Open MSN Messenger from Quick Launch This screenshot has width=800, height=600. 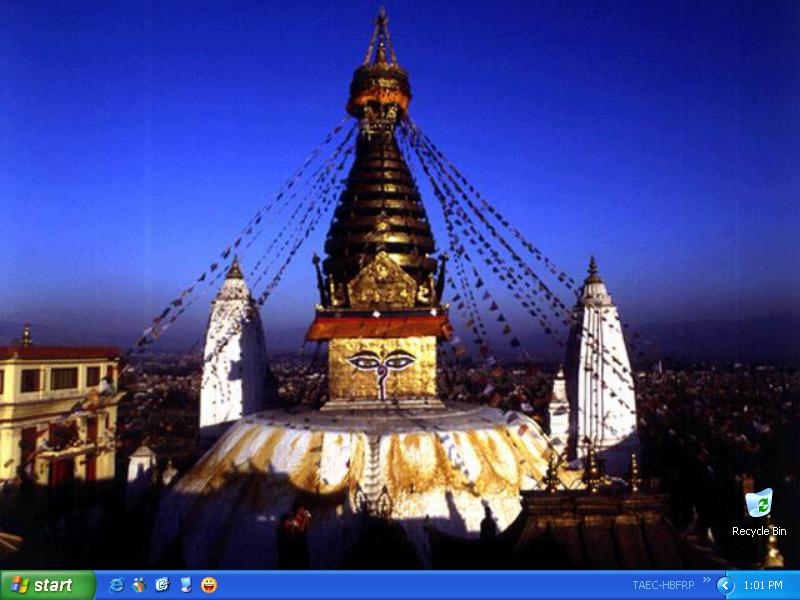tap(139, 585)
